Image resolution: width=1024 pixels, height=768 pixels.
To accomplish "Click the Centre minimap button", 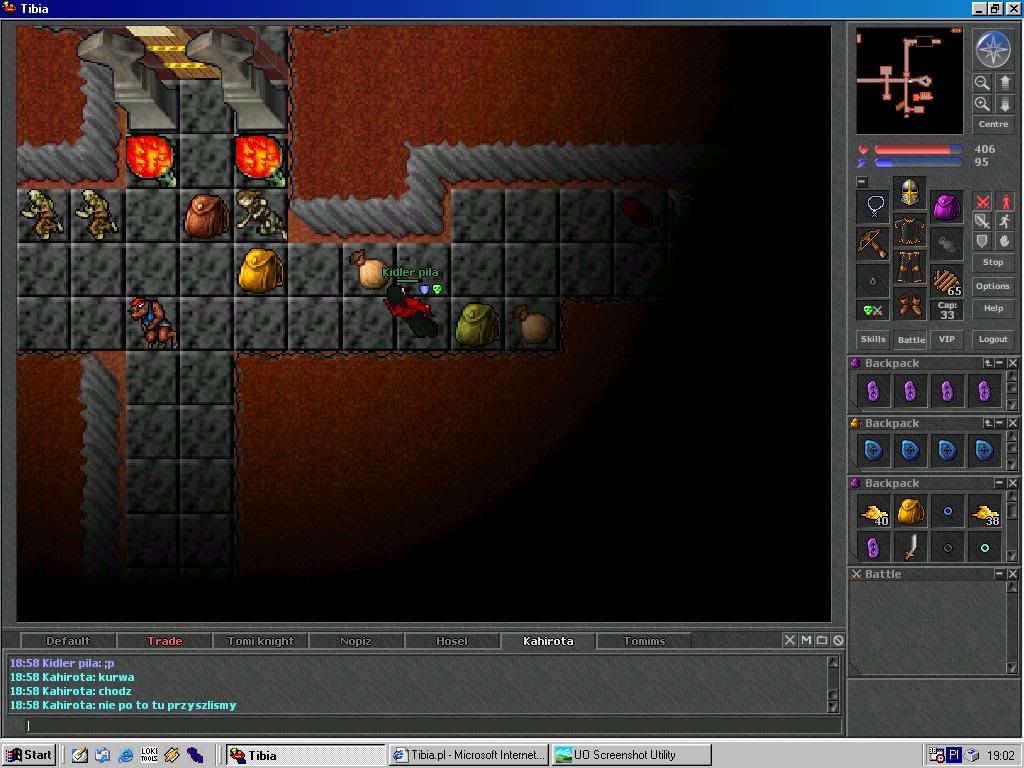I will pyautogui.click(x=993, y=124).
